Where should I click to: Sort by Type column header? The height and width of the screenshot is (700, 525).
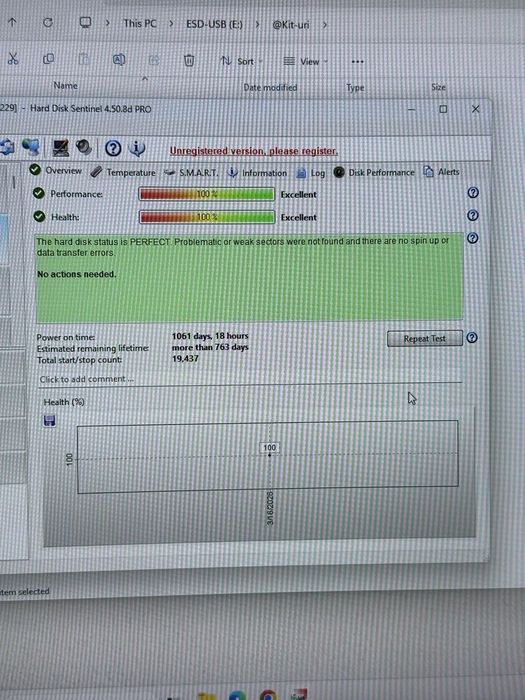coord(355,88)
